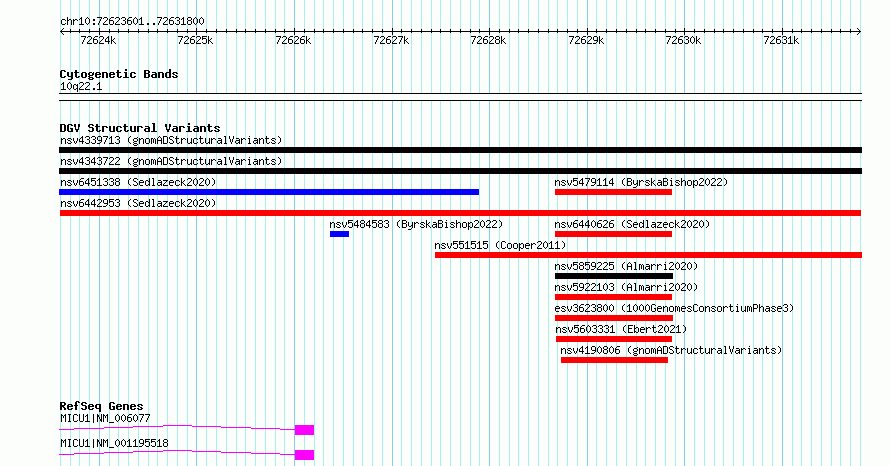Open the nsv551515 (Cooper2011) label
Viewport: 890px width, 466px height.
(x=500, y=245)
